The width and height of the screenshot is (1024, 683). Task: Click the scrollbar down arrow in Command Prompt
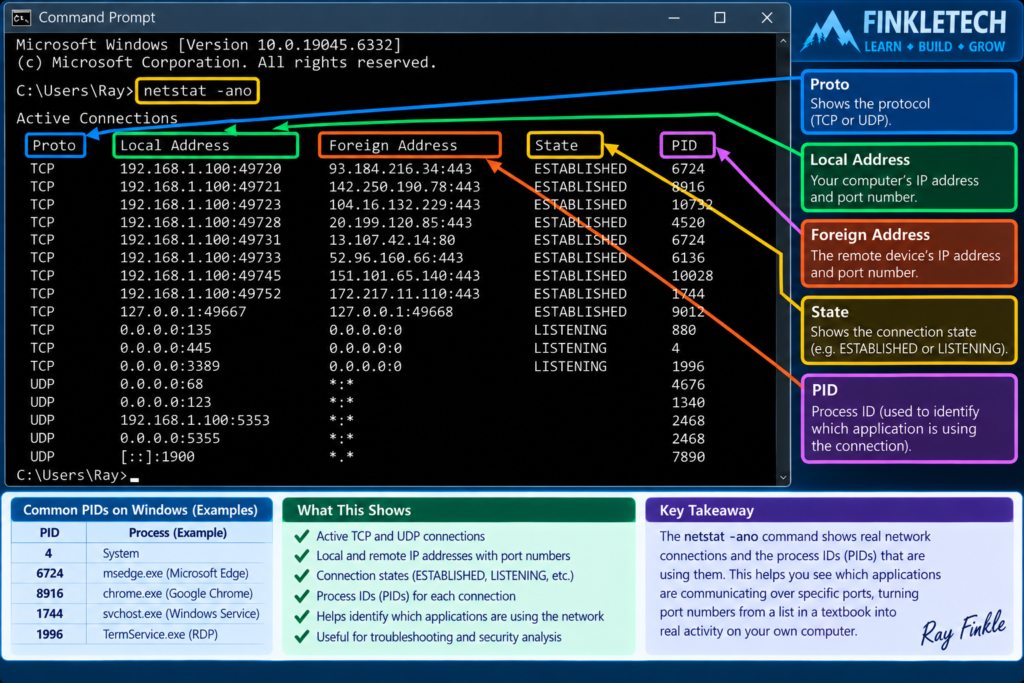coord(783,477)
